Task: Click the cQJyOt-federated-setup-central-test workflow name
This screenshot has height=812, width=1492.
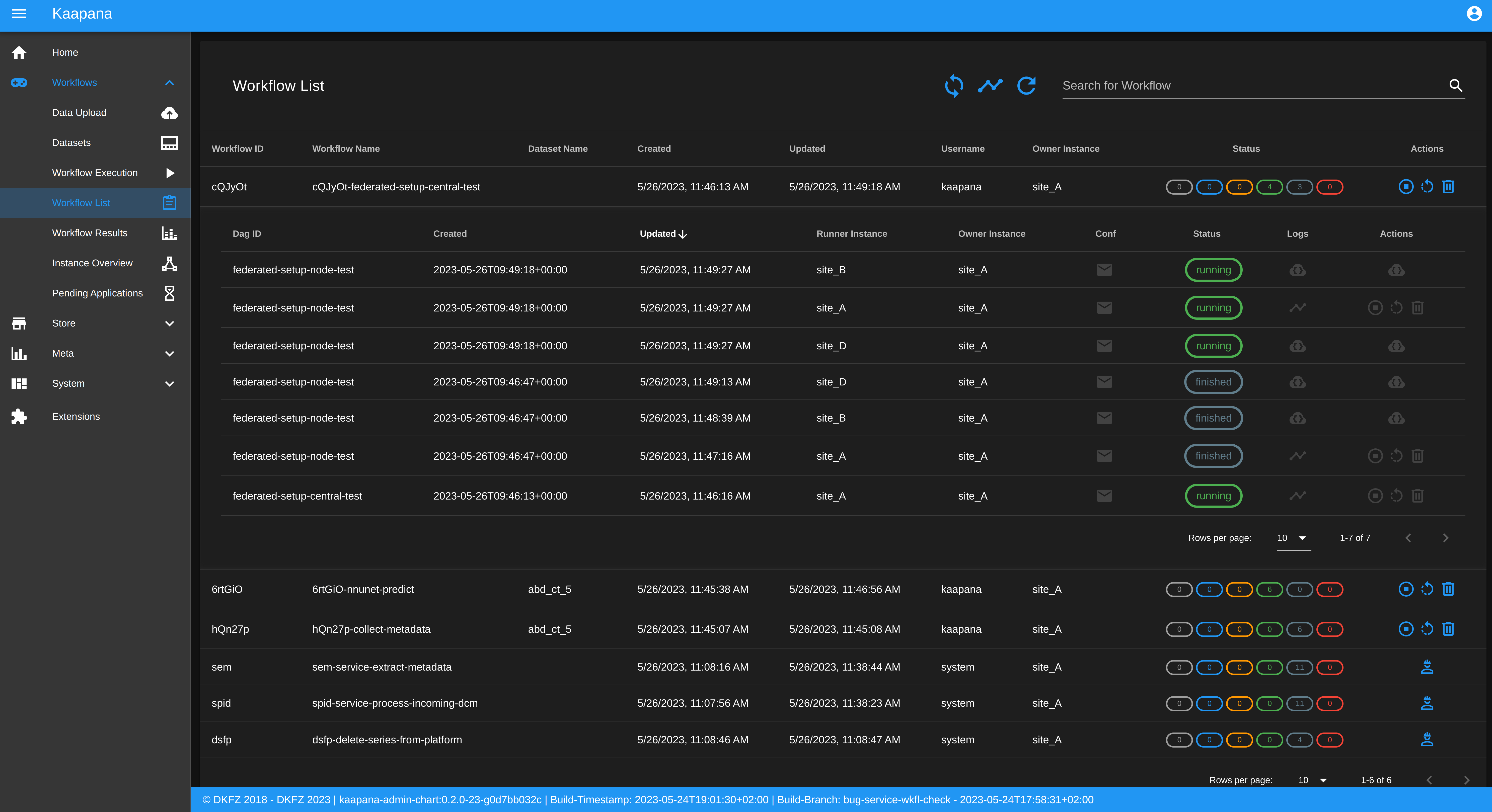Action: [x=396, y=187]
